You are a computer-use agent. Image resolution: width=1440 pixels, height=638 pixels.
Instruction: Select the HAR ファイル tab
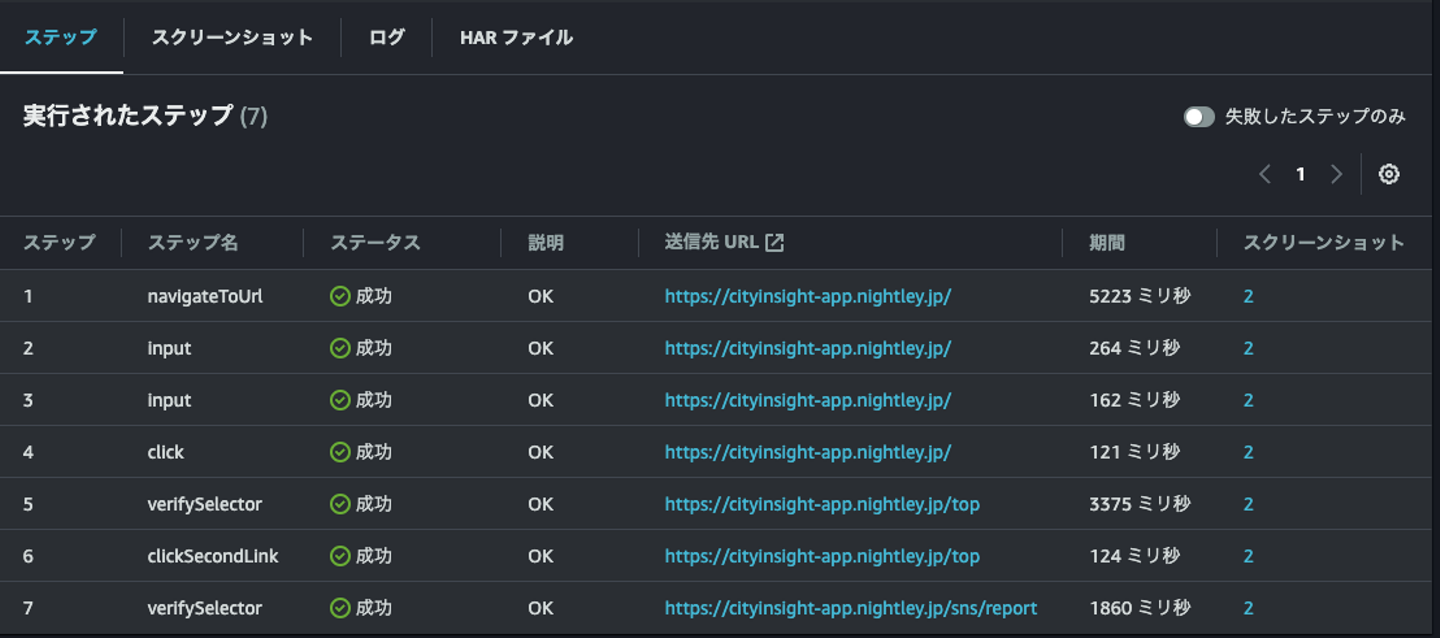(516, 38)
